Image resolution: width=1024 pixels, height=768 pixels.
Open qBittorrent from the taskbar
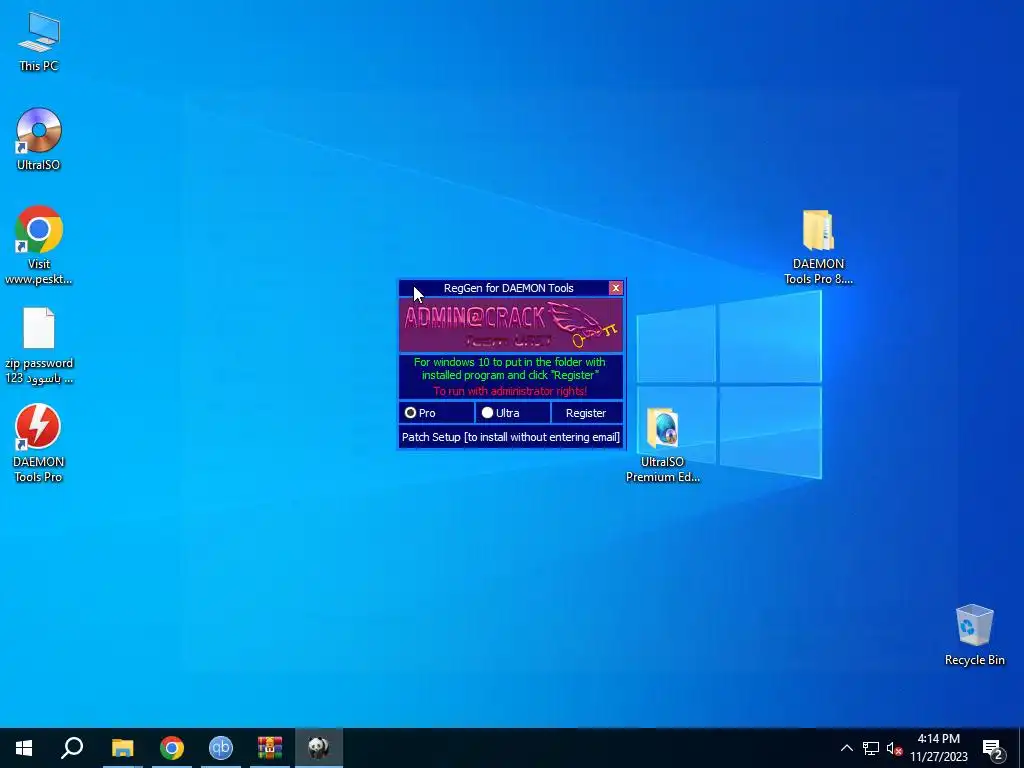tap(221, 748)
